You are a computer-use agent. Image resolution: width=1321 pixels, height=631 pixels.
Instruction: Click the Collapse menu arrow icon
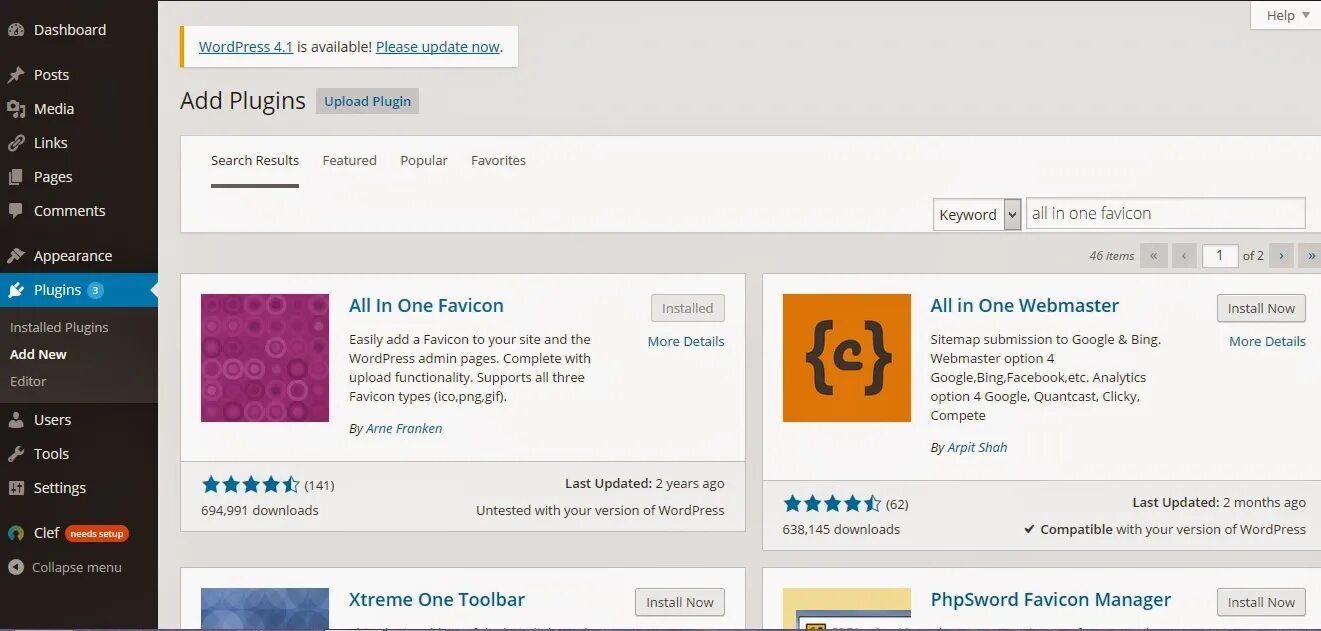coord(16,567)
